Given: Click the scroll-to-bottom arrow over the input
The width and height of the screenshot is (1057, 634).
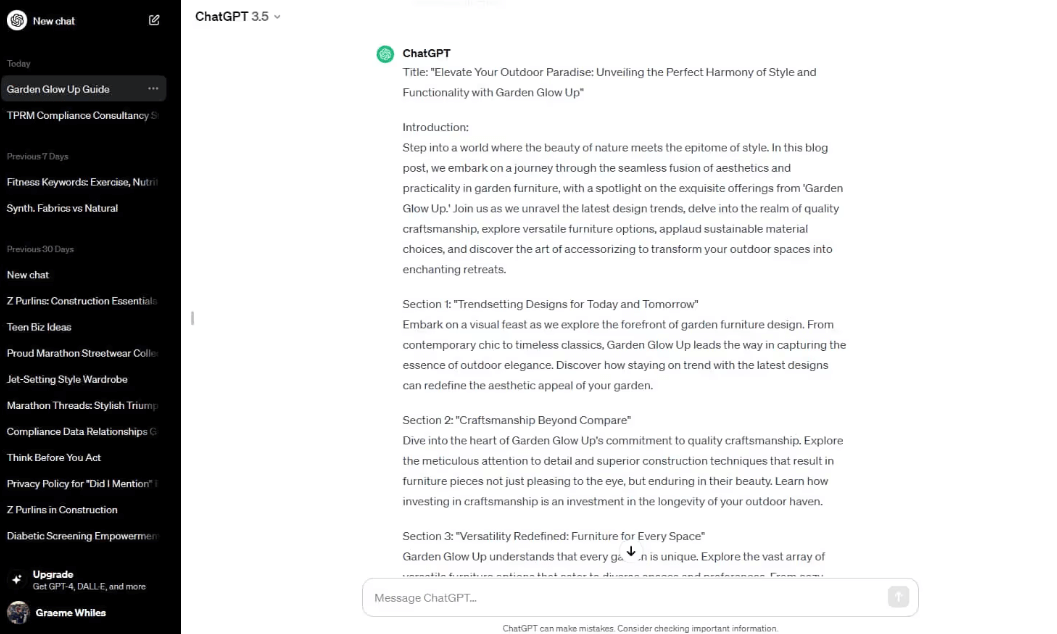Looking at the screenshot, I should [x=631, y=551].
